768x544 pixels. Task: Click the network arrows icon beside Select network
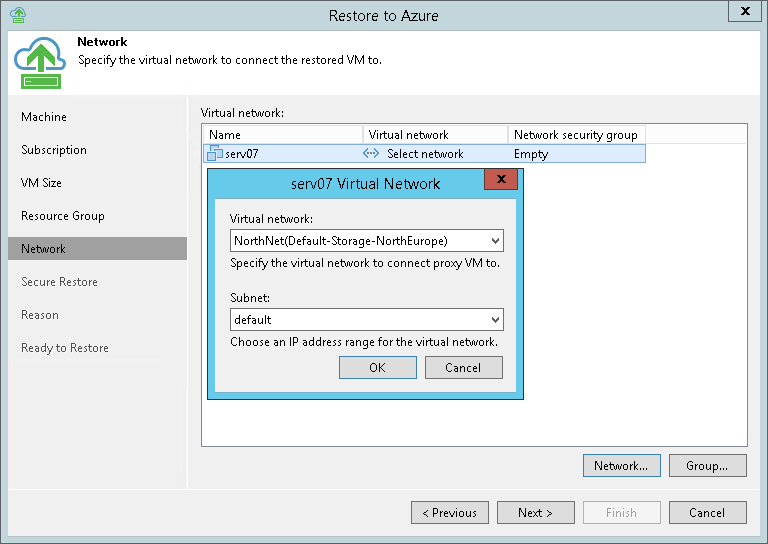(371, 154)
